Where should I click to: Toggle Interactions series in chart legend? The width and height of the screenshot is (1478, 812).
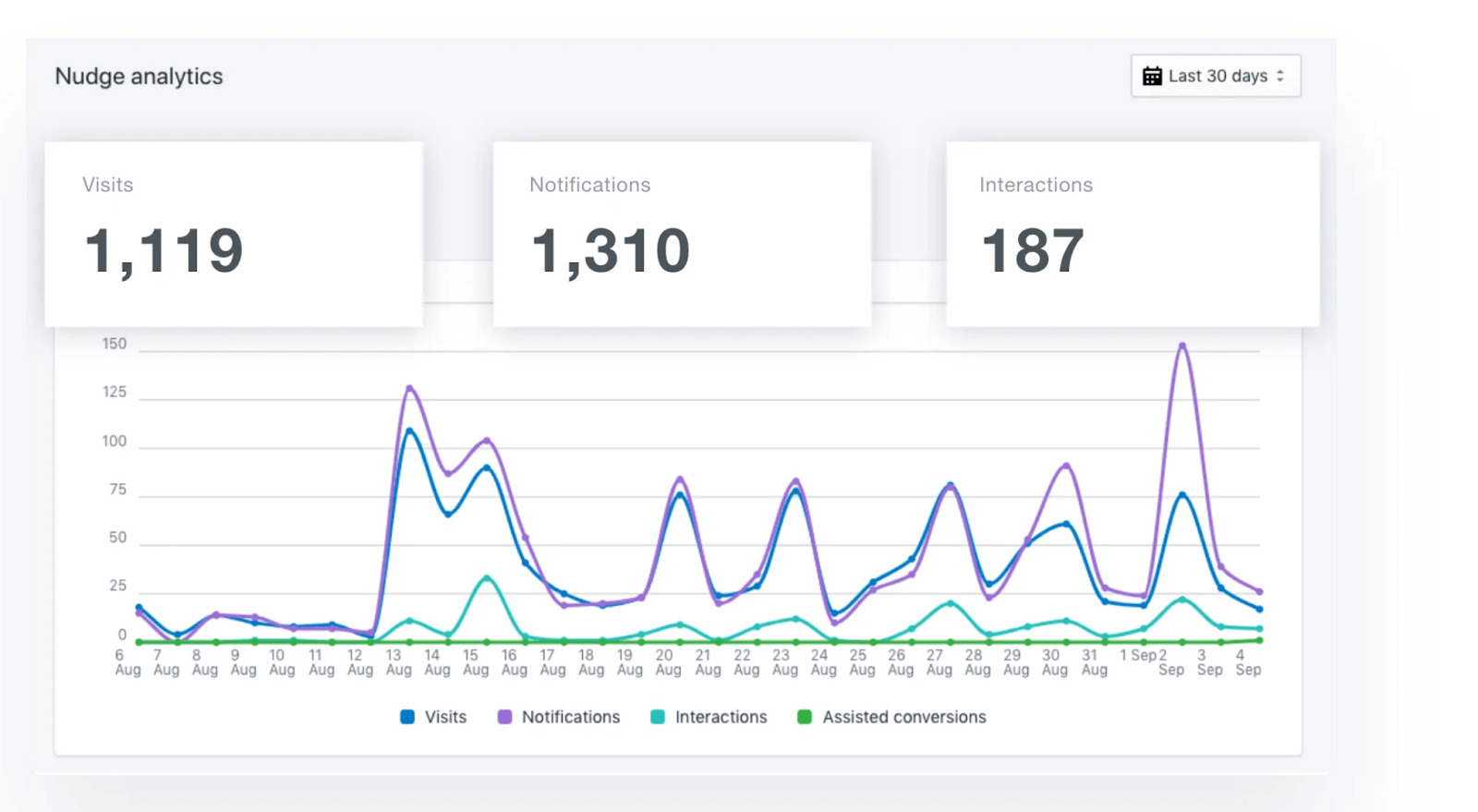point(709,717)
